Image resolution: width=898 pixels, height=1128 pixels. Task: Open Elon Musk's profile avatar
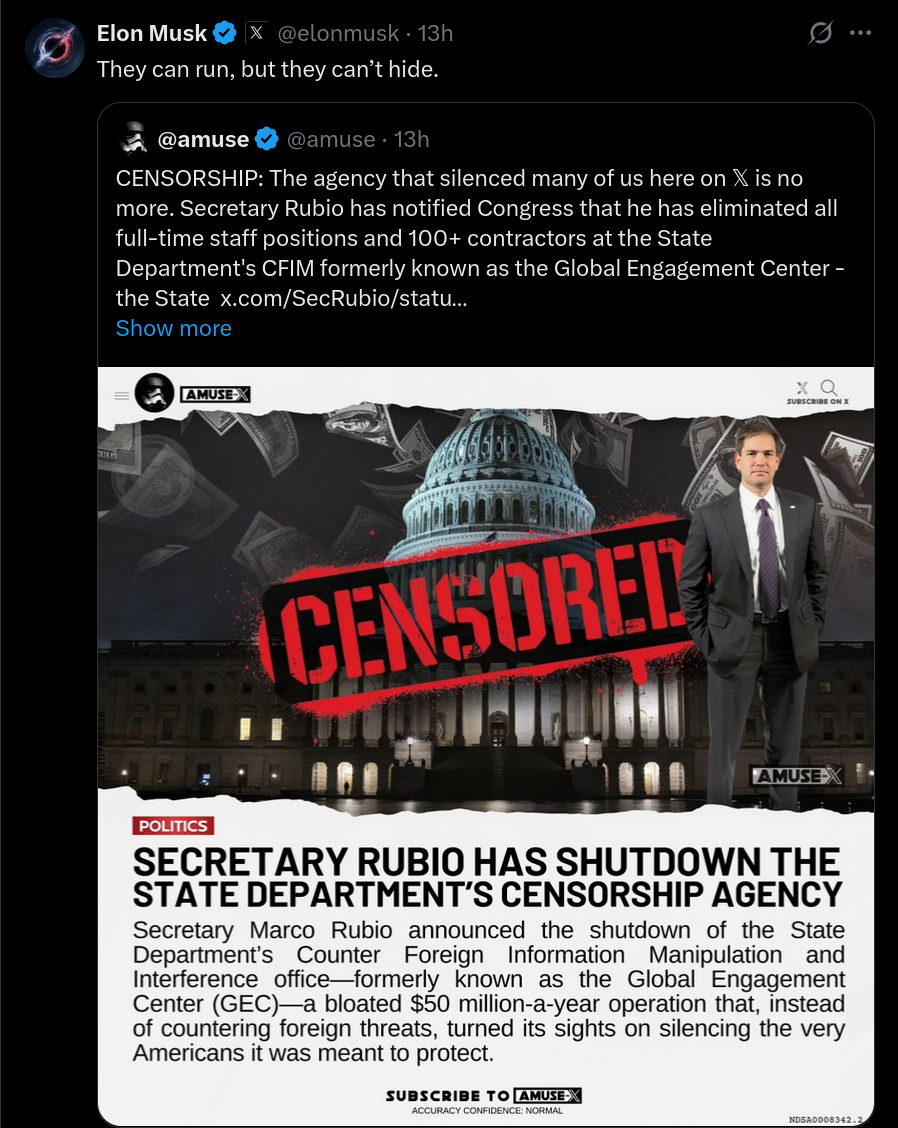point(55,48)
